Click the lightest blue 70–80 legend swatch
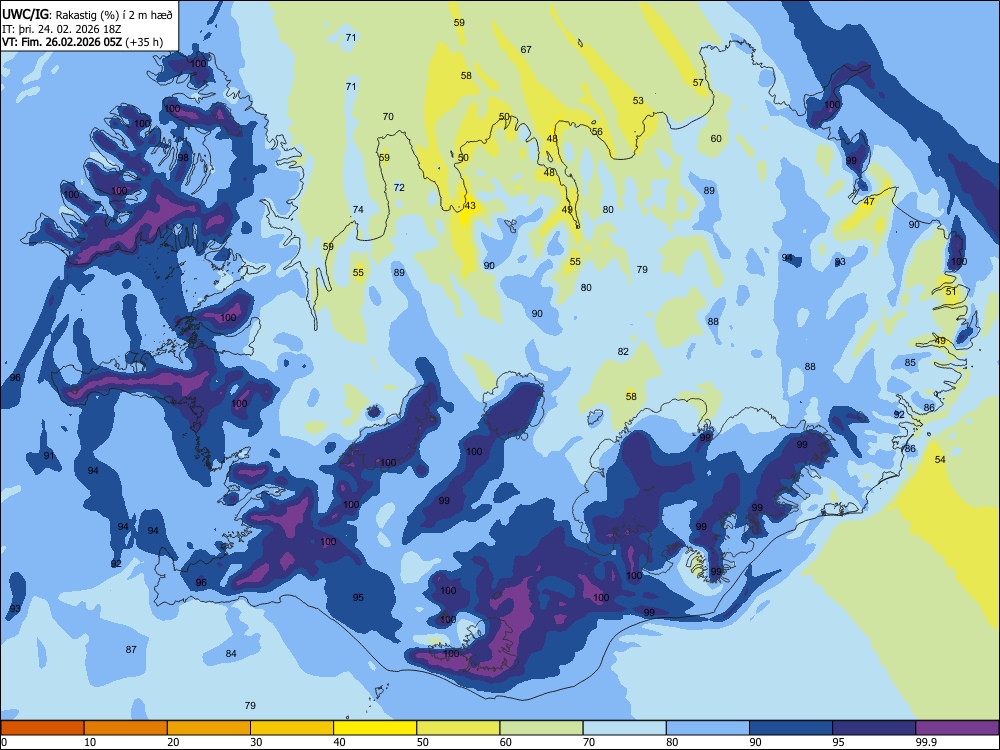The width and height of the screenshot is (1000, 750). 624,728
